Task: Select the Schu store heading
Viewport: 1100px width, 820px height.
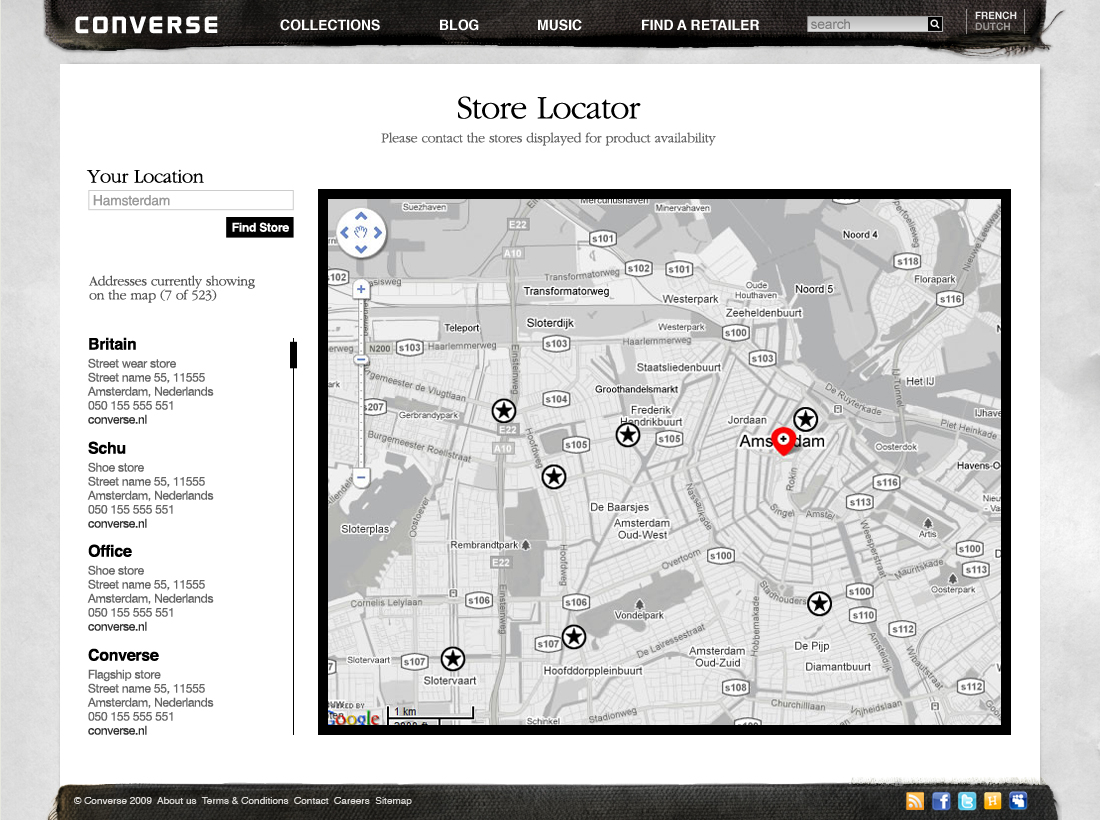Action: click(107, 448)
